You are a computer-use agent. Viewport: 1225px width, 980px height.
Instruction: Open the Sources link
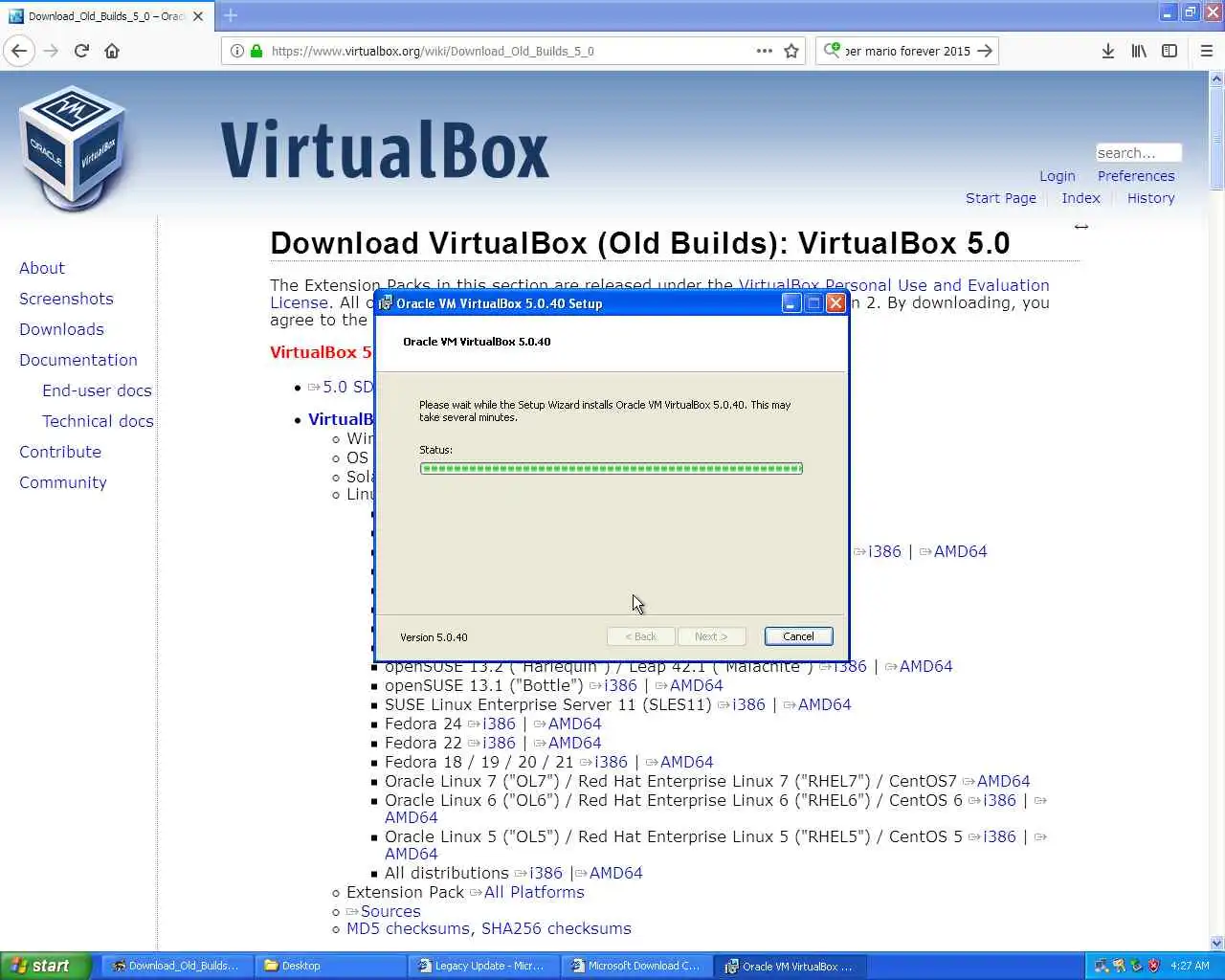coord(390,911)
